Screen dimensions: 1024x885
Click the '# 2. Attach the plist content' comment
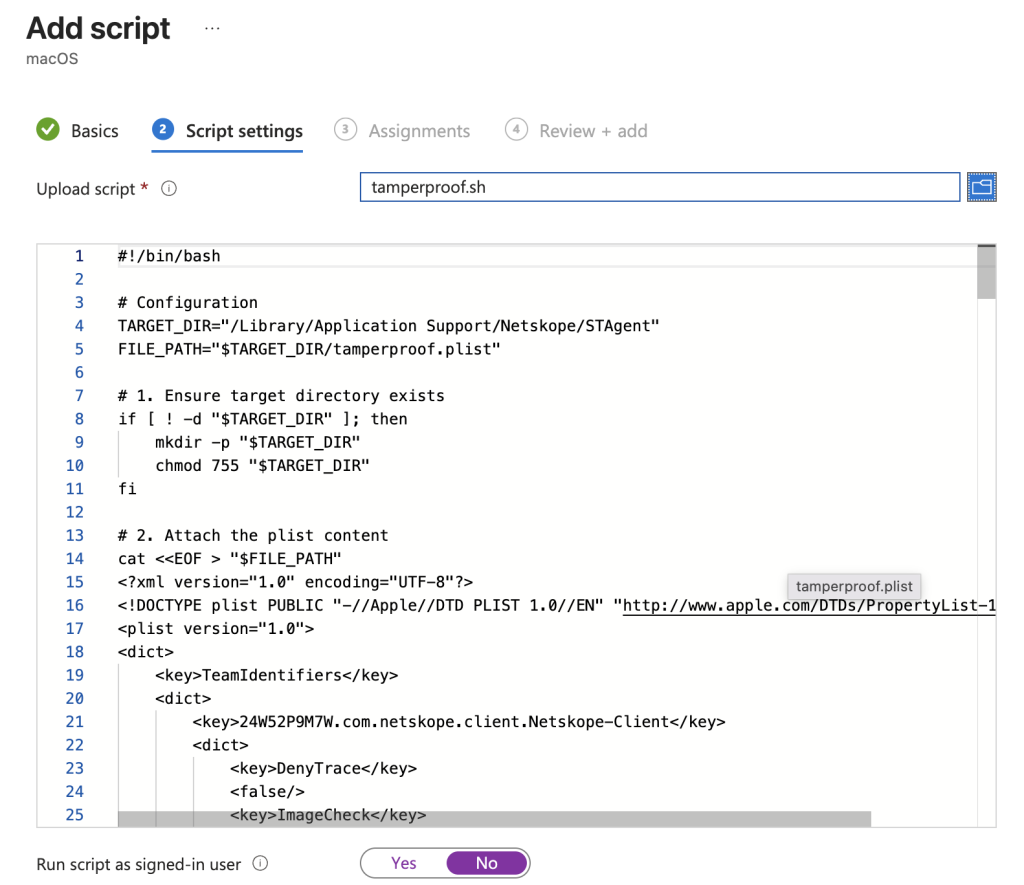pos(253,536)
